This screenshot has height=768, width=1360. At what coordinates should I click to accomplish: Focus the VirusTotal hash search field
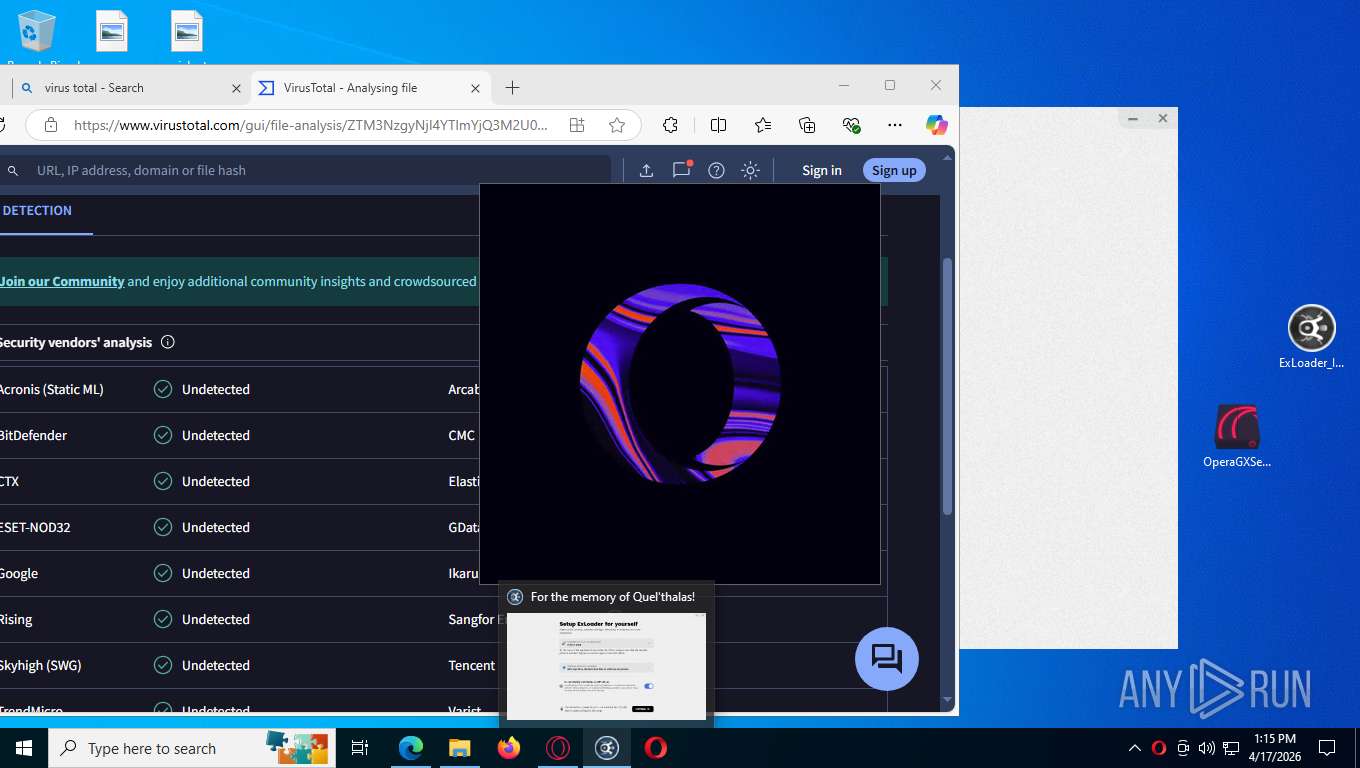306,170
